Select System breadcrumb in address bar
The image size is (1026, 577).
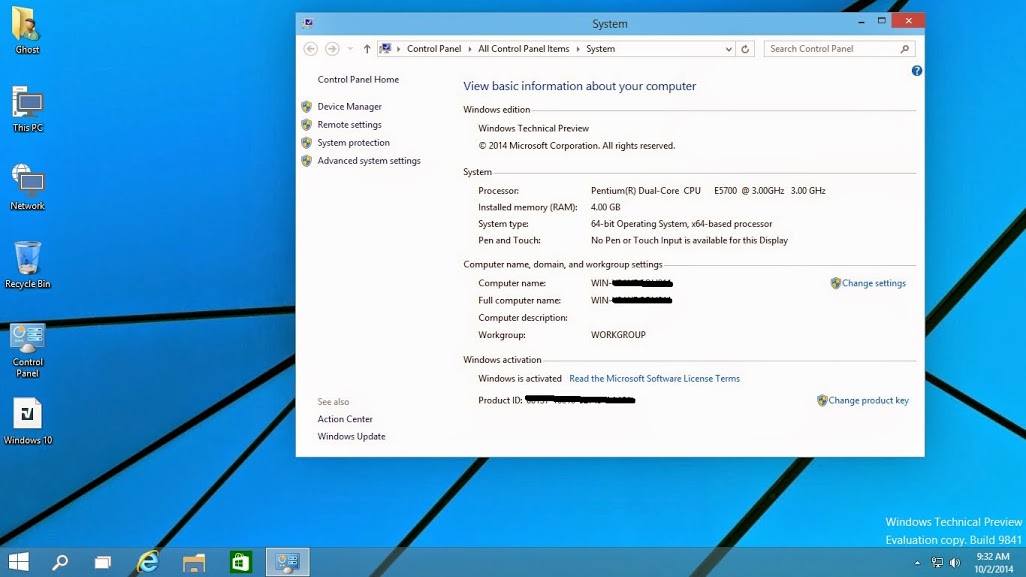(600, 48)
